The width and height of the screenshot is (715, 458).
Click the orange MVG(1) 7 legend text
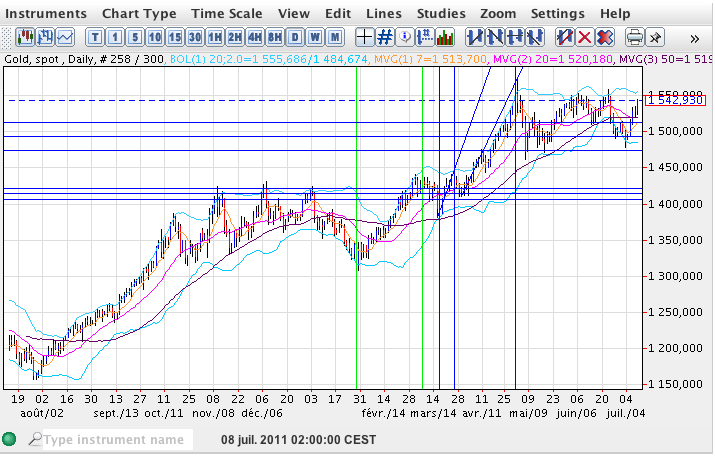point(430,59)
